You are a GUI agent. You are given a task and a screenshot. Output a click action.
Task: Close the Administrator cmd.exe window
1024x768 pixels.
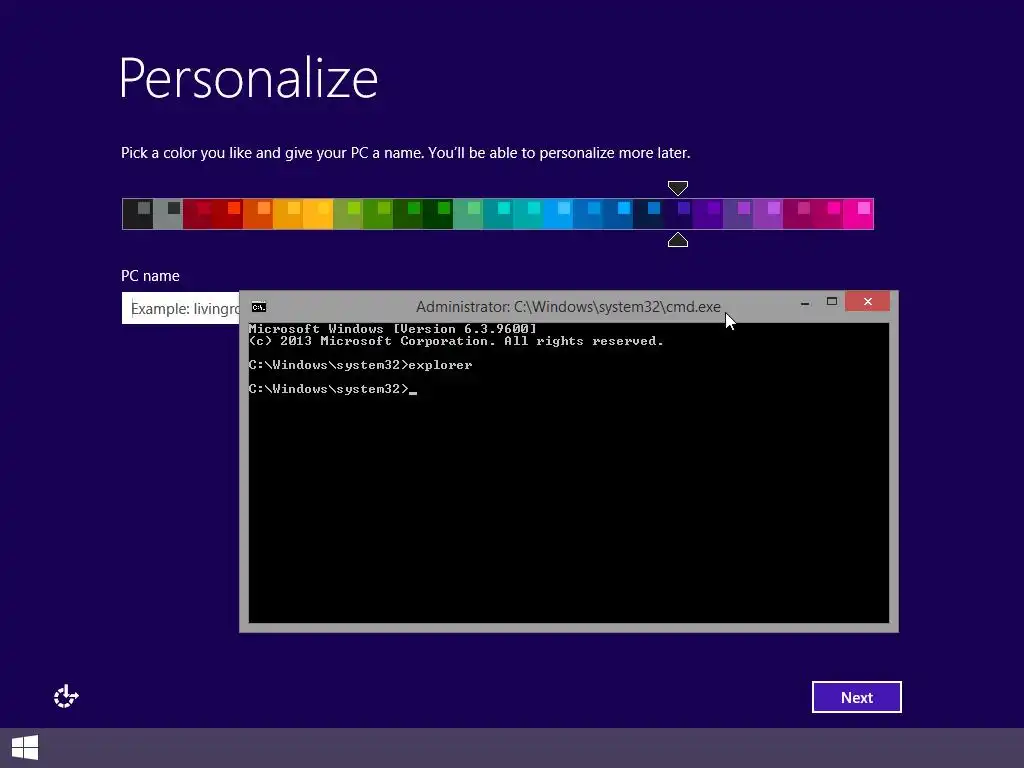tap(867, 301)
